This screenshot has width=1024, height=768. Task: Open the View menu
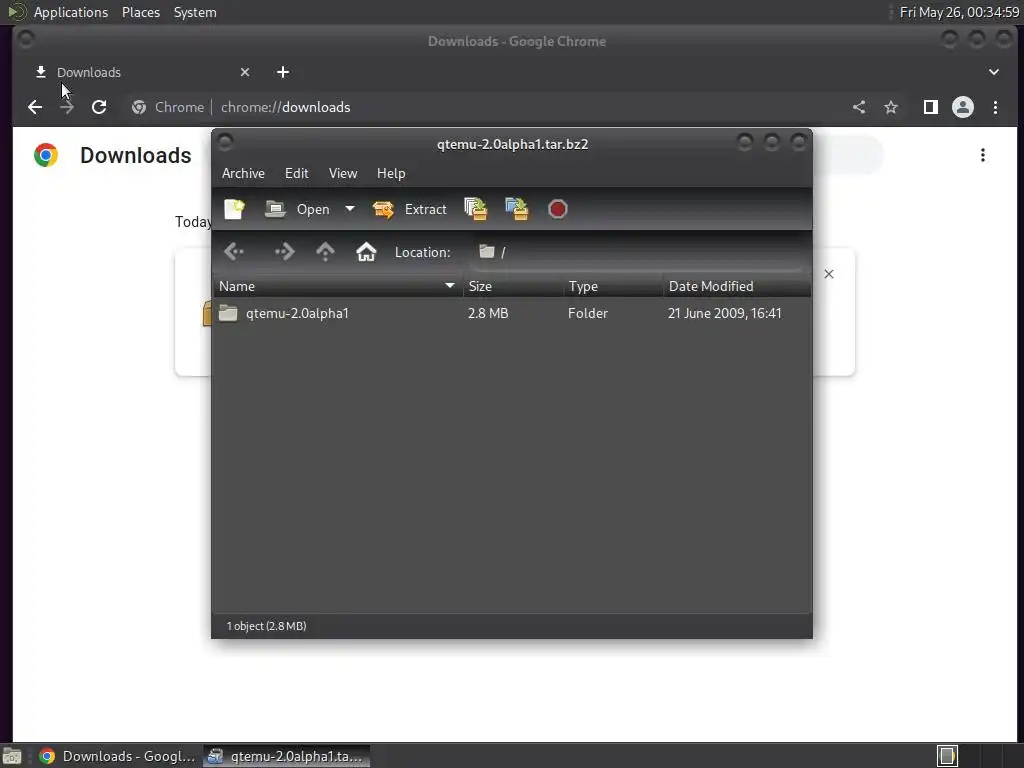[x=343, y=173]
